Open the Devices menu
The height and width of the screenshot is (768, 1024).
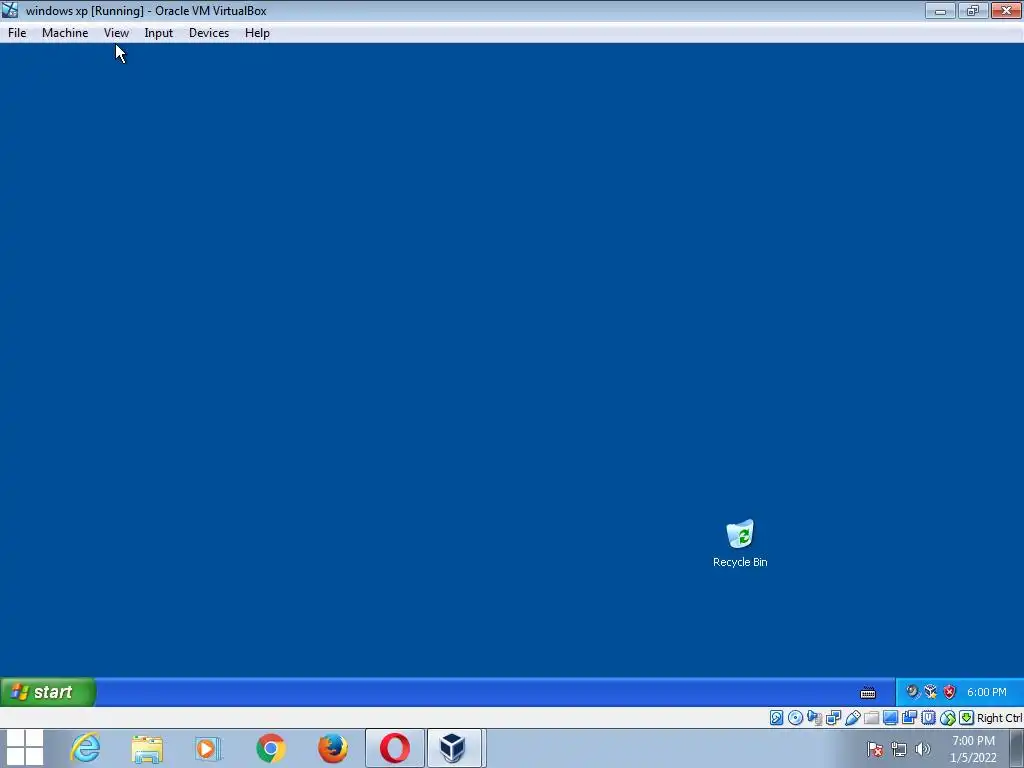point(209,33)
